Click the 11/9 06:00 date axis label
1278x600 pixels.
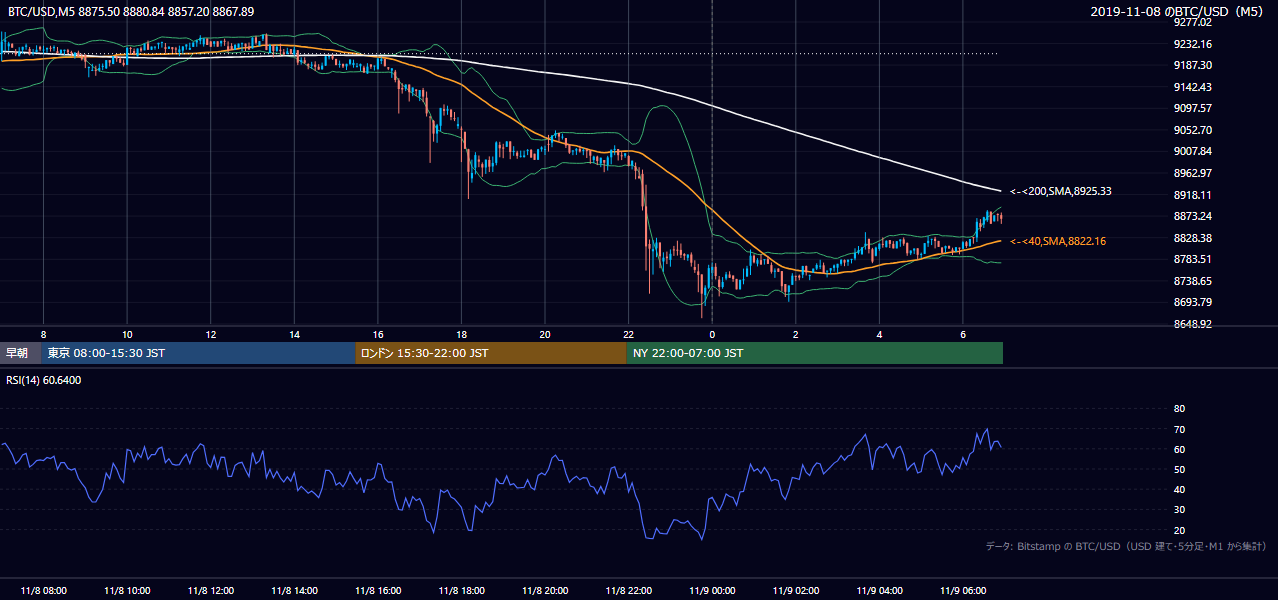coord(963,590)
